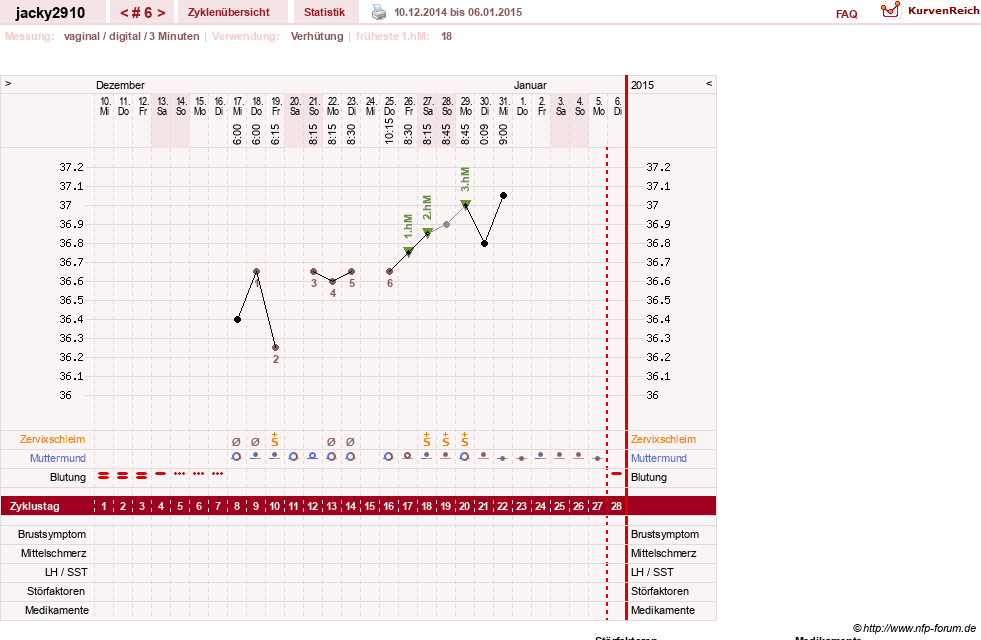Click the cervical mucus symbol on cycle day 8
Image resolution: width=981 pixels, height=640 pixels.
(x=236, y=442)
